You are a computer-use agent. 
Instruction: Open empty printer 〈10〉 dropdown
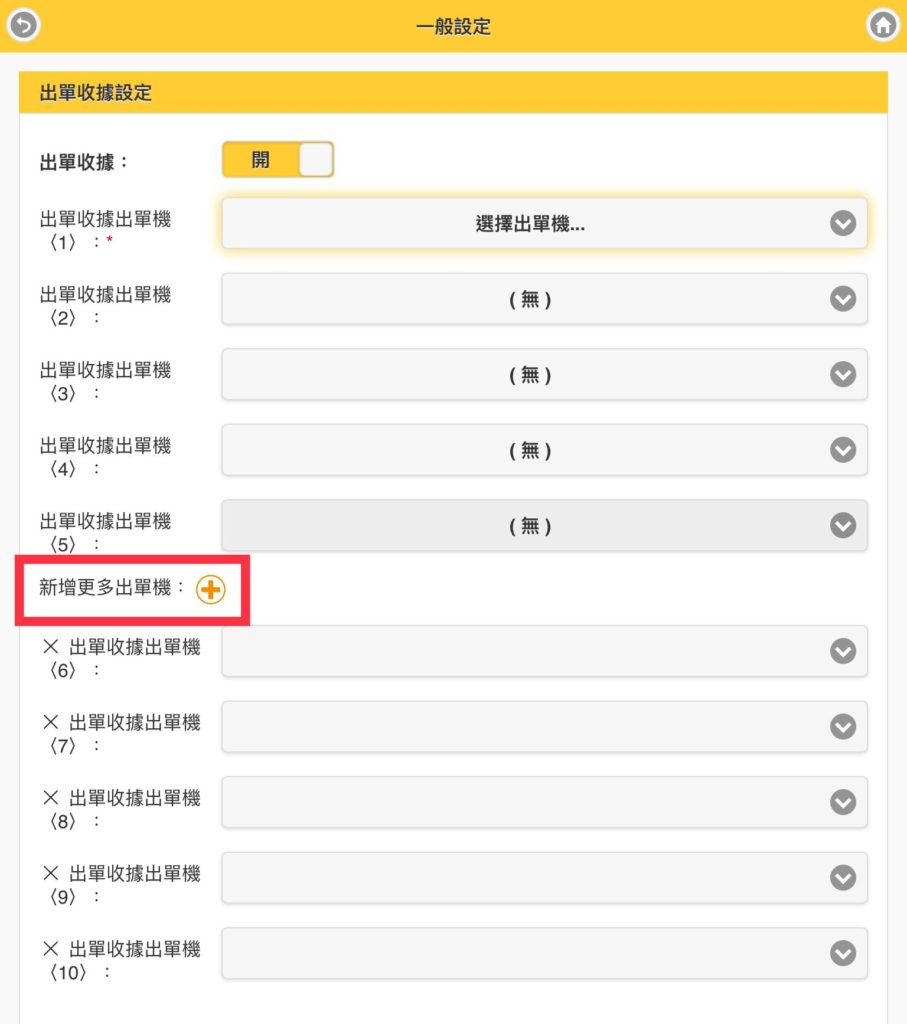(545, 953)
